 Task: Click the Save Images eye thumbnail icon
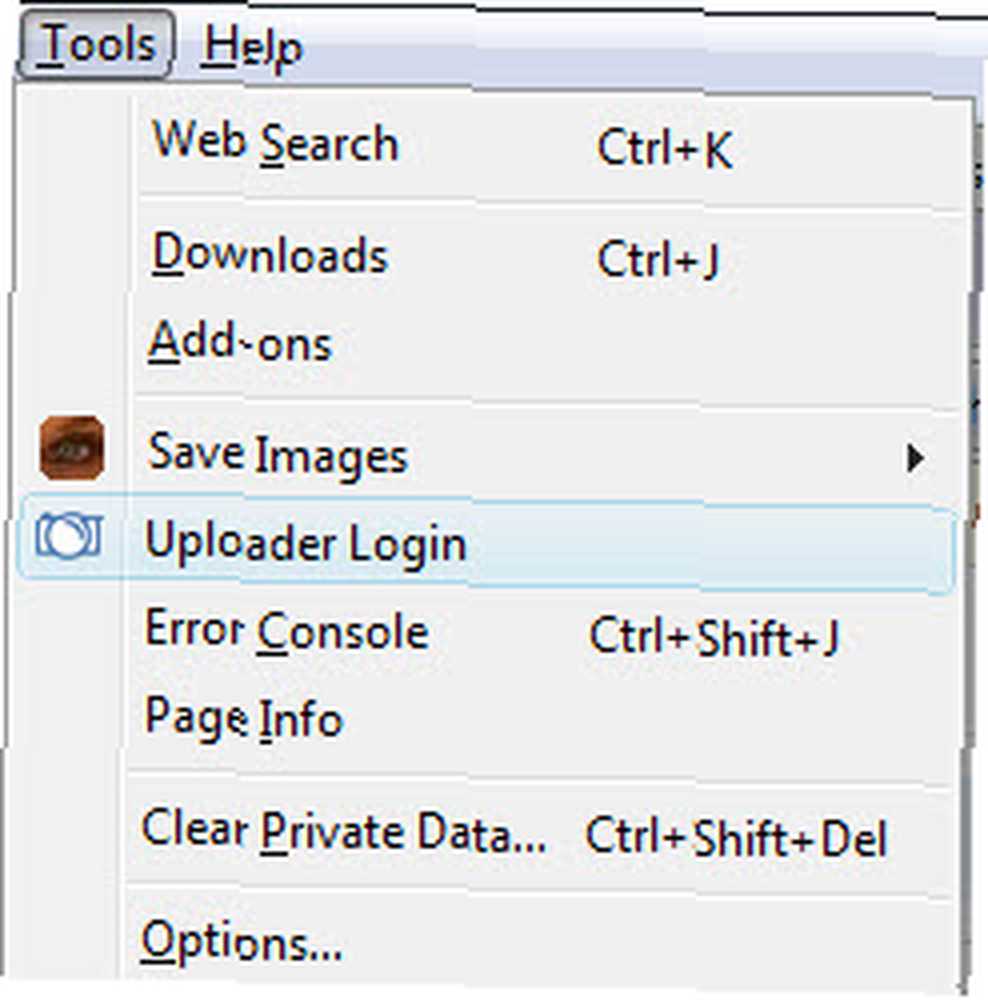pos(71,448)
